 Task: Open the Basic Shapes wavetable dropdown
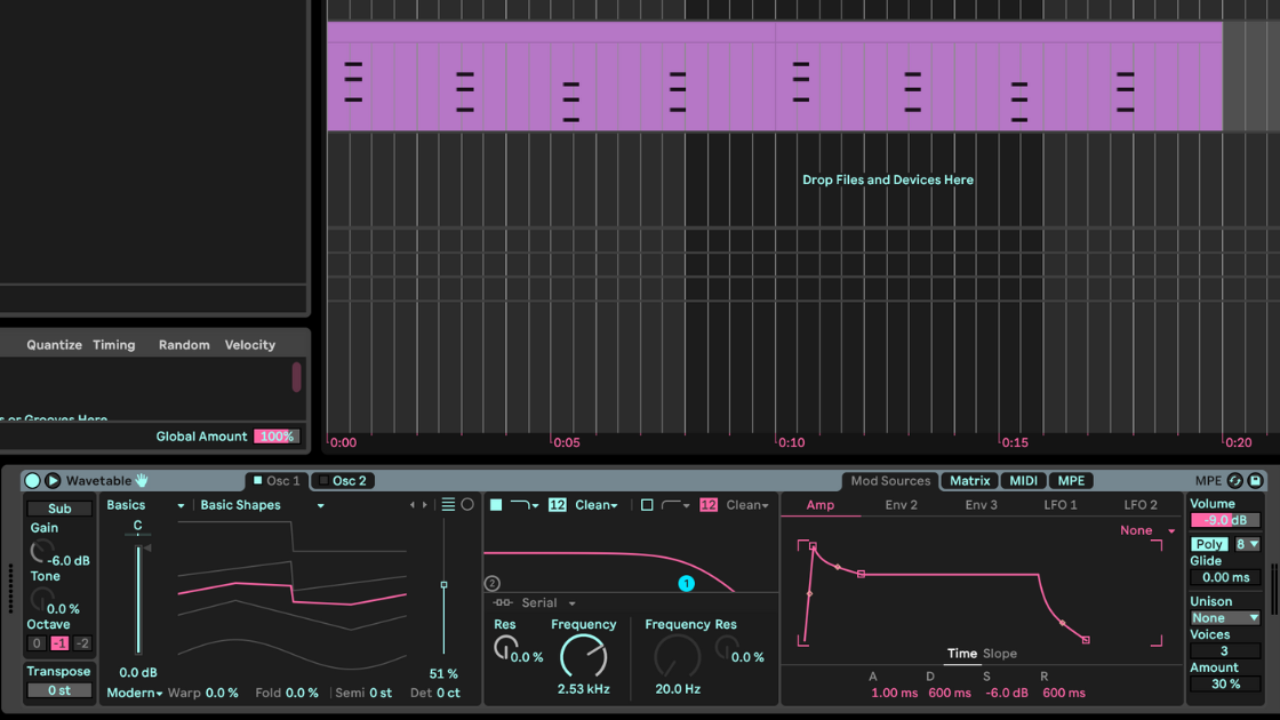262,505
